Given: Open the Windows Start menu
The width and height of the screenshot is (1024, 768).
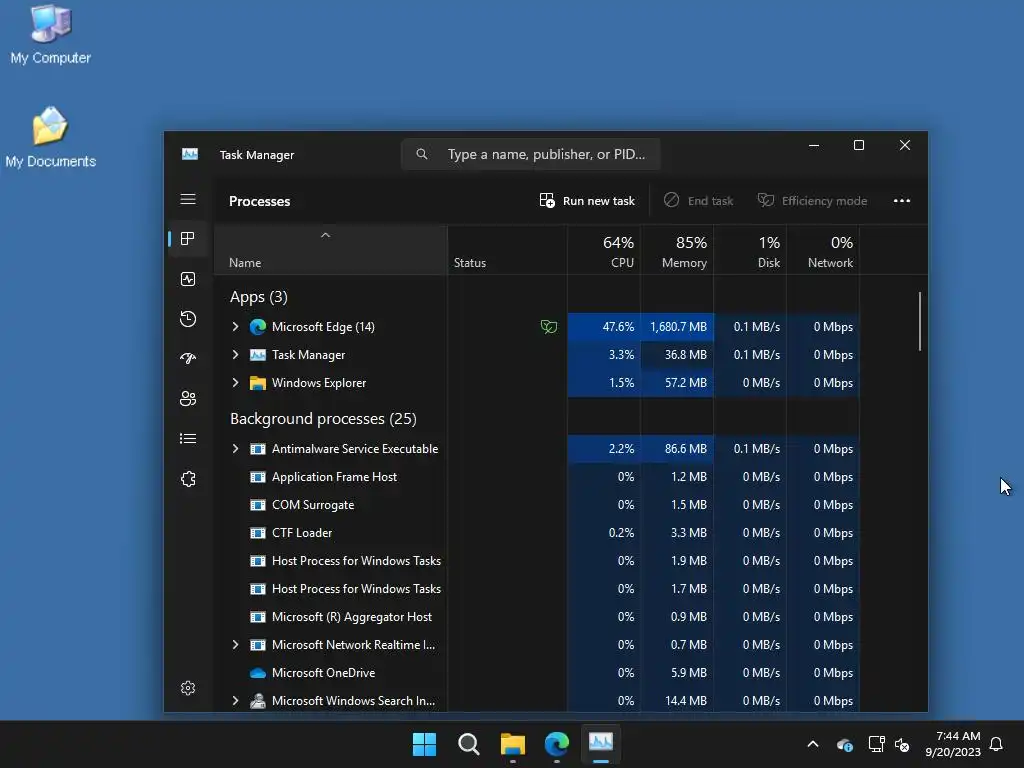Looking at the screenshot, I should click(424, 744).
